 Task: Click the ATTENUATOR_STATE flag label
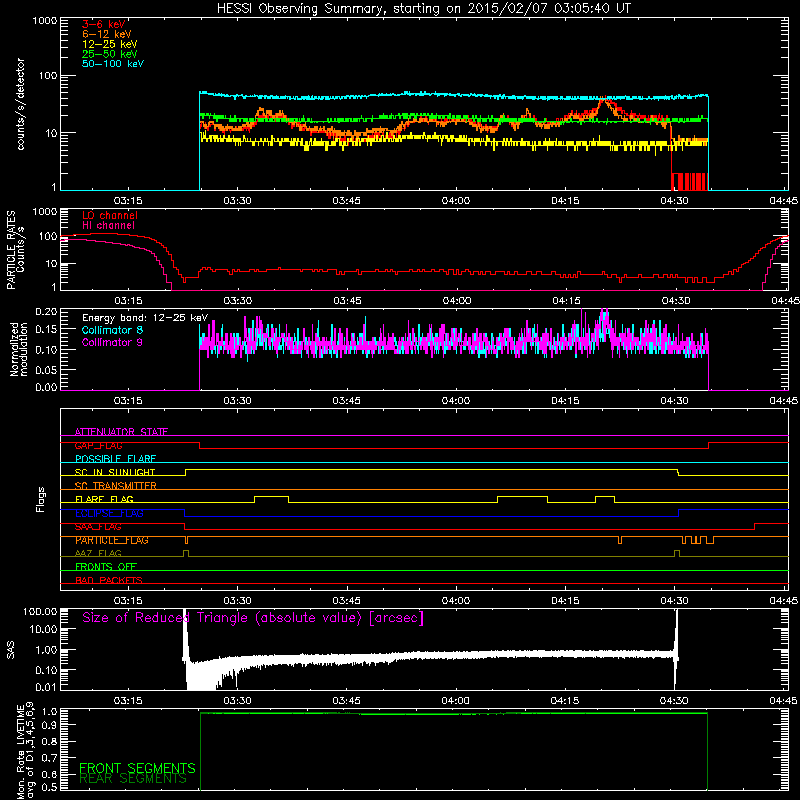click(121, 432)
